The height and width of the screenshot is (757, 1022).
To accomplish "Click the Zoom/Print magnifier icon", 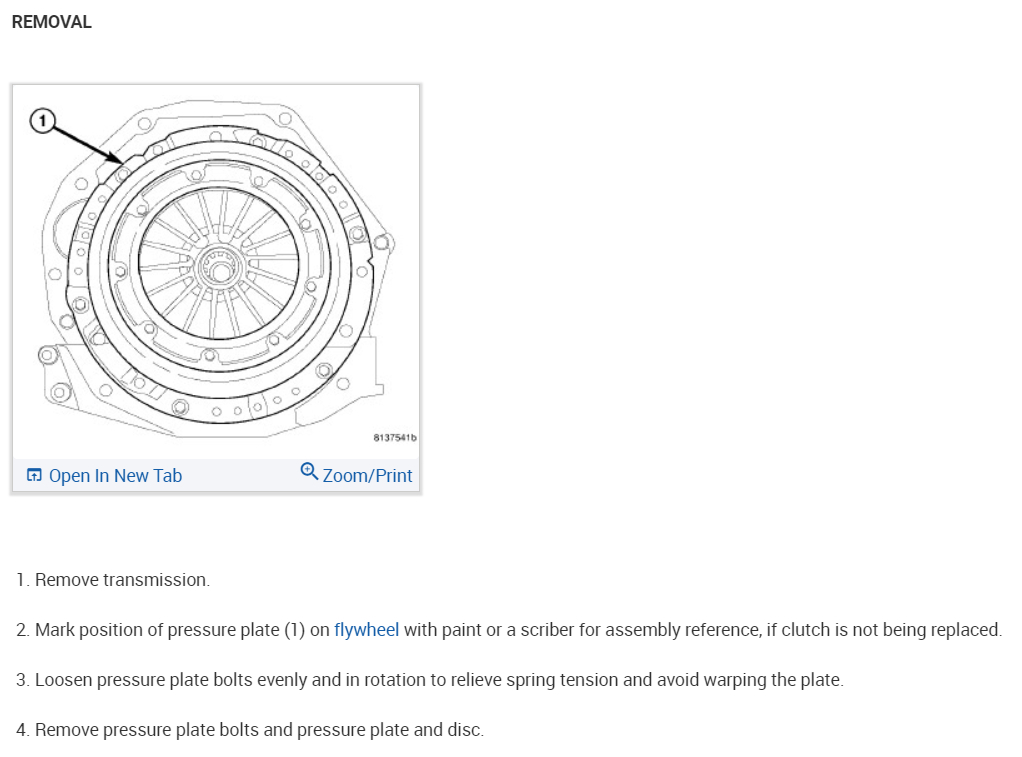I will coord(309,471).
